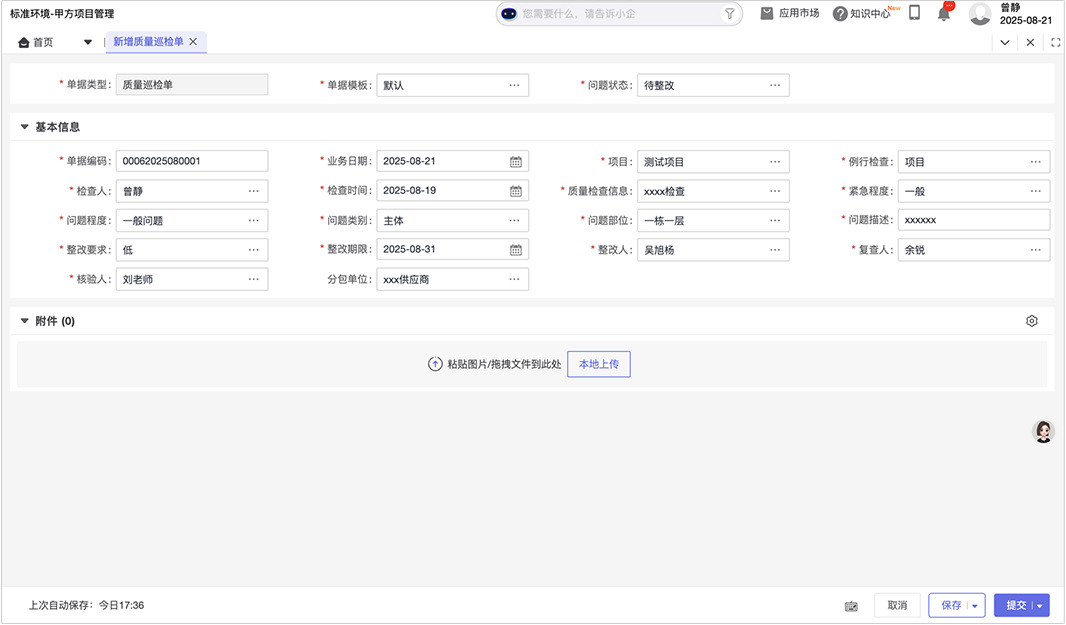Toggle fullscreen mode icon at top right
This screenshot has width=1066, height=625.
click(x=1055, y=42)
